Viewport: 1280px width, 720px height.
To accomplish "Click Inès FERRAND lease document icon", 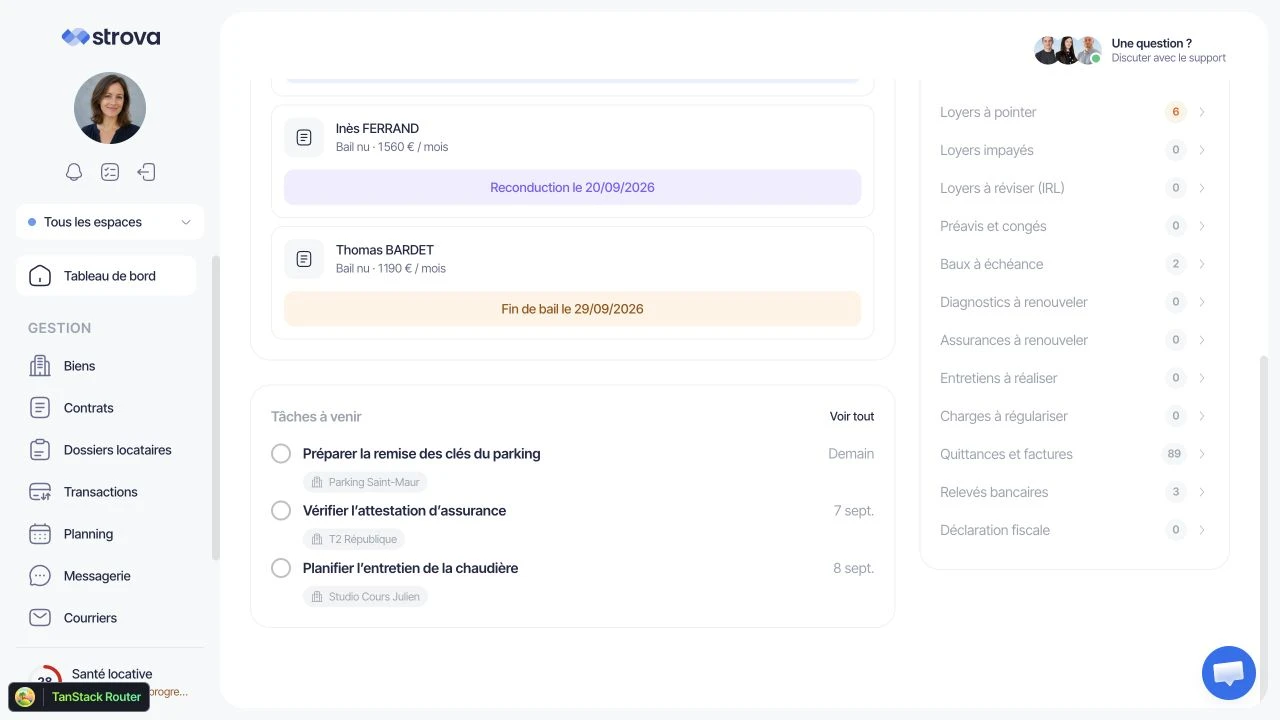I will click(x=304, y=138).
